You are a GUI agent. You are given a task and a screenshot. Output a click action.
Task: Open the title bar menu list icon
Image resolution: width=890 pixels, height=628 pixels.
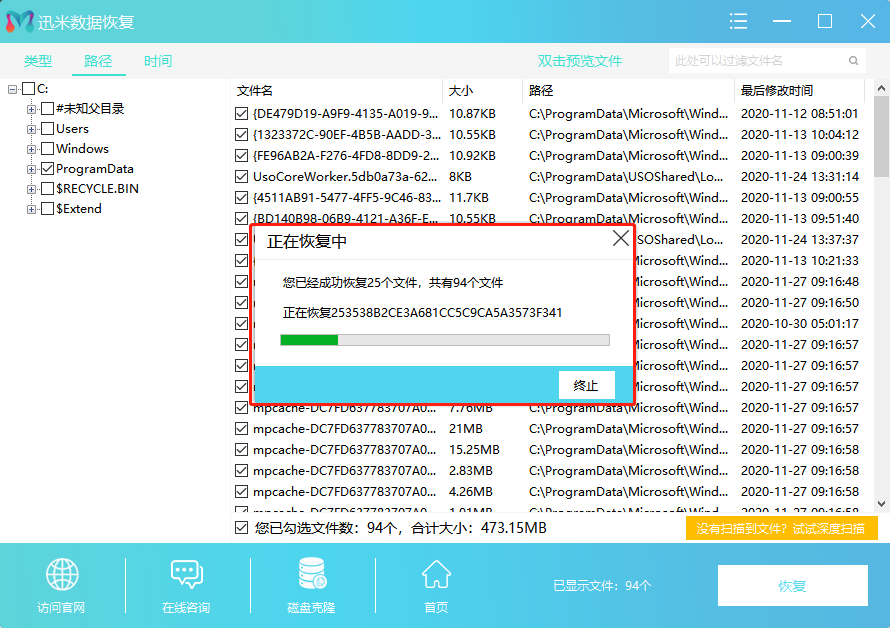(739, 21)
